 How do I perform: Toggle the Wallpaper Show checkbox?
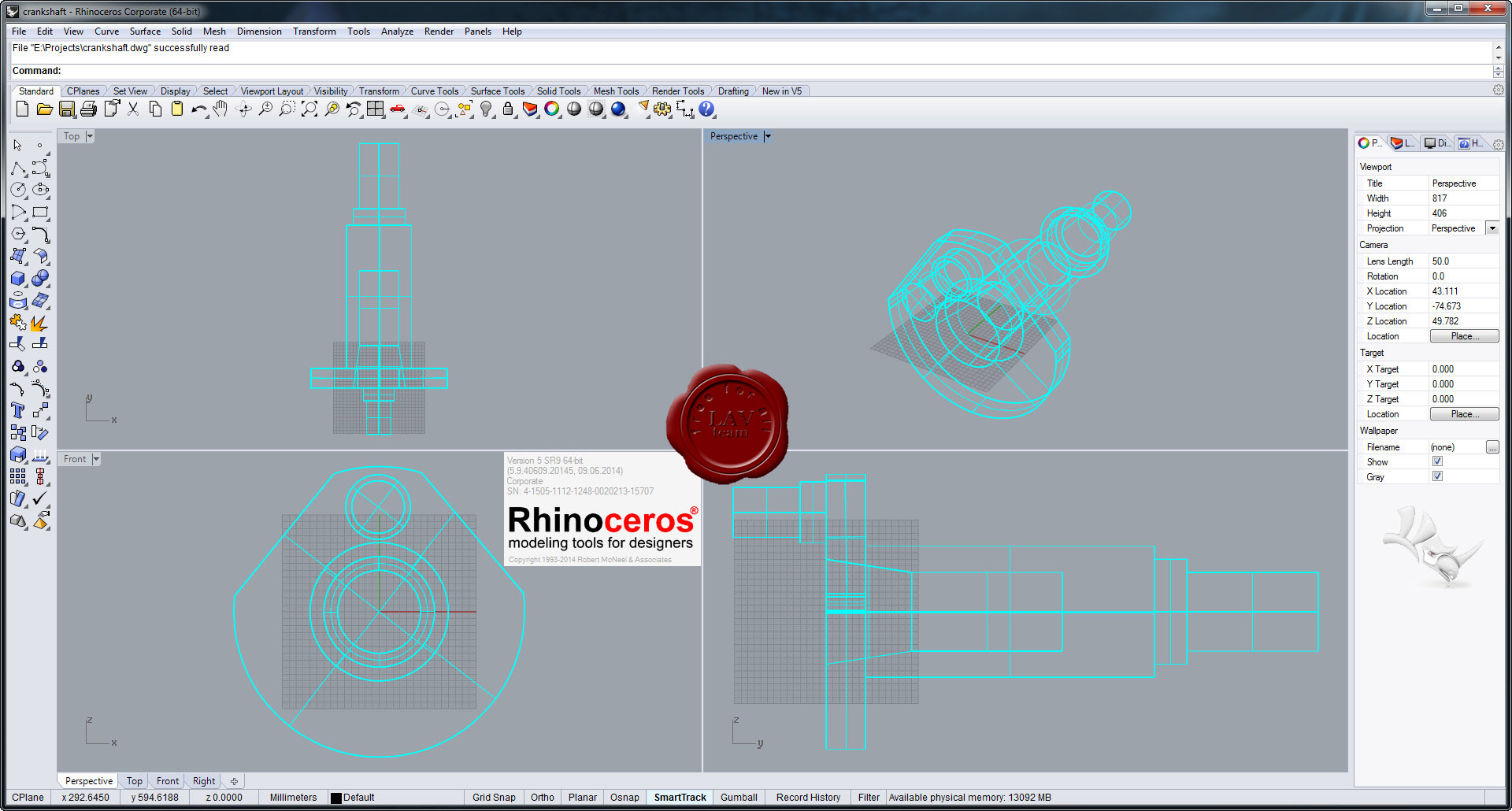pyautogui.click(x=1437, y=461)
